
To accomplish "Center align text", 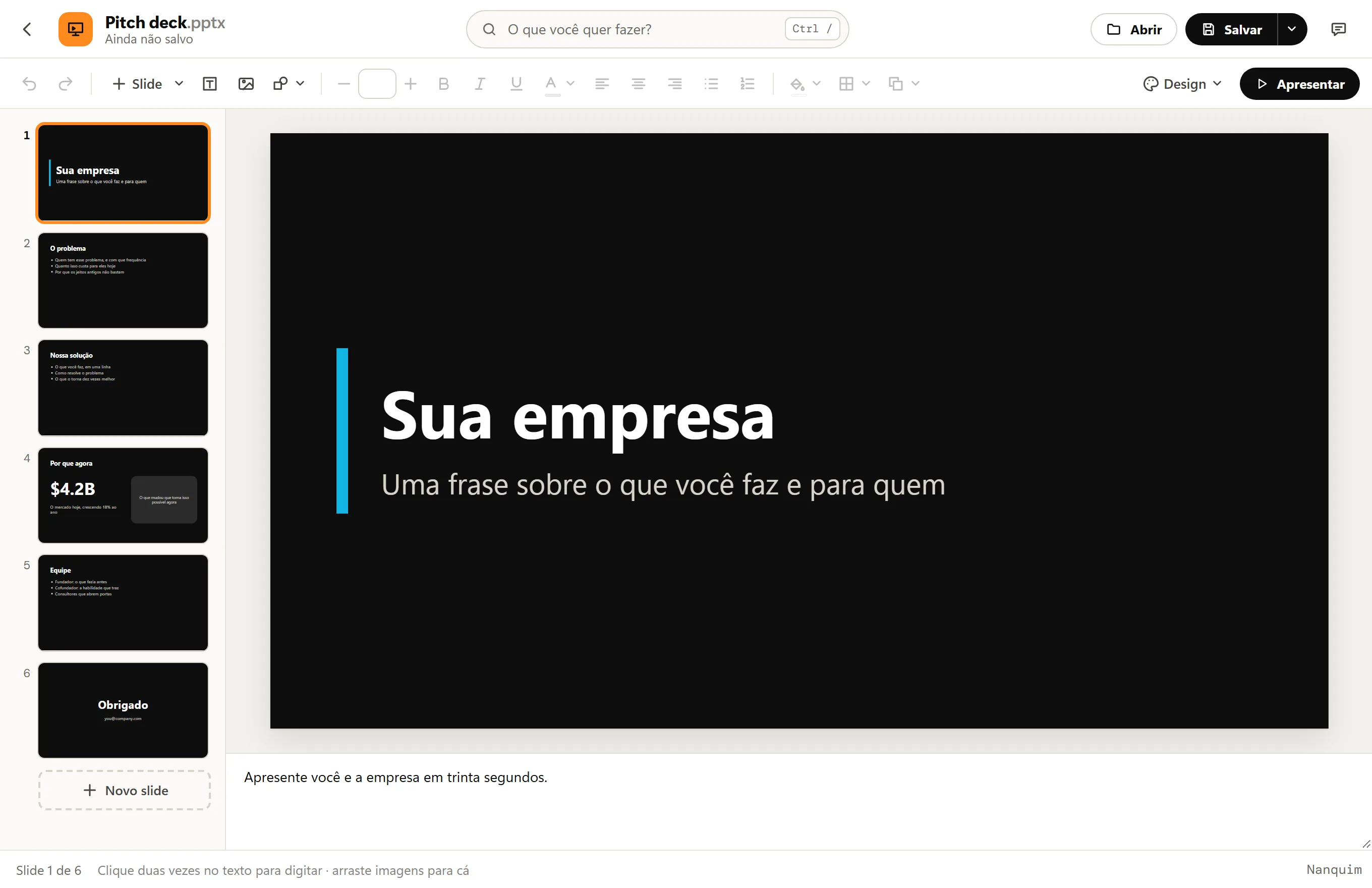I will 638,84.
